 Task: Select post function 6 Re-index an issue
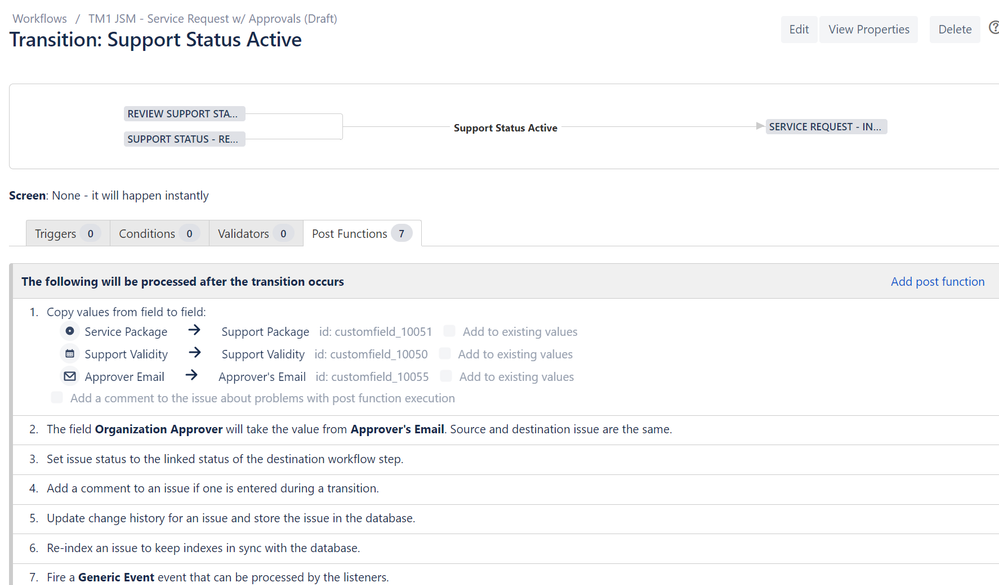tap(506, 548)
